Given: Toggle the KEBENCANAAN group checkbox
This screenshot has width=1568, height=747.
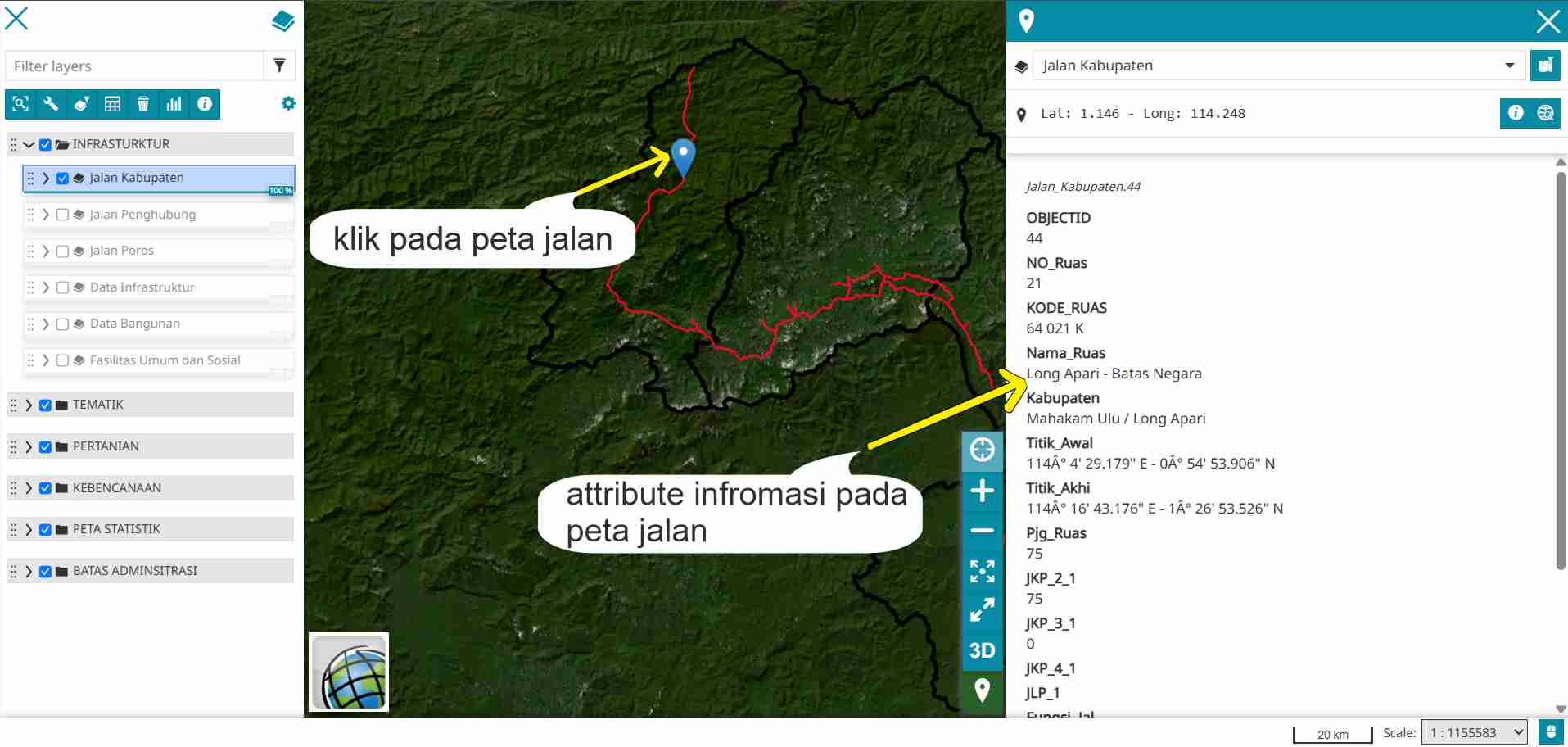Looking at the screenshot, I should click(45, 488).
